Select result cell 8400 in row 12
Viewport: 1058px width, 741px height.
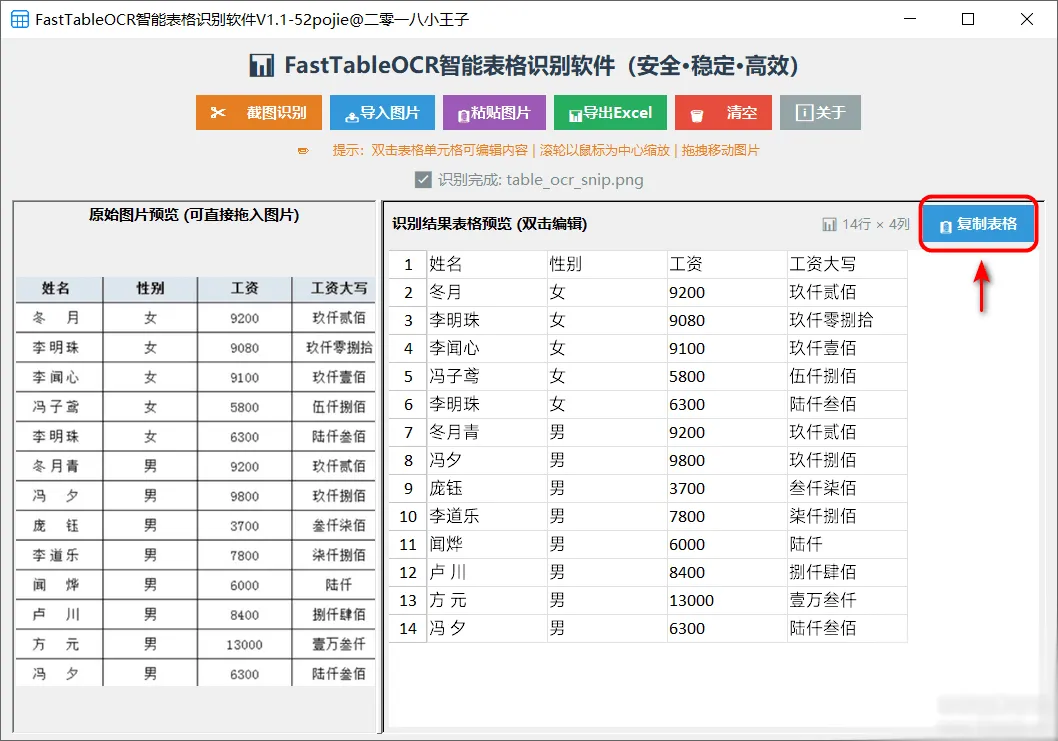tap(727, 572)
